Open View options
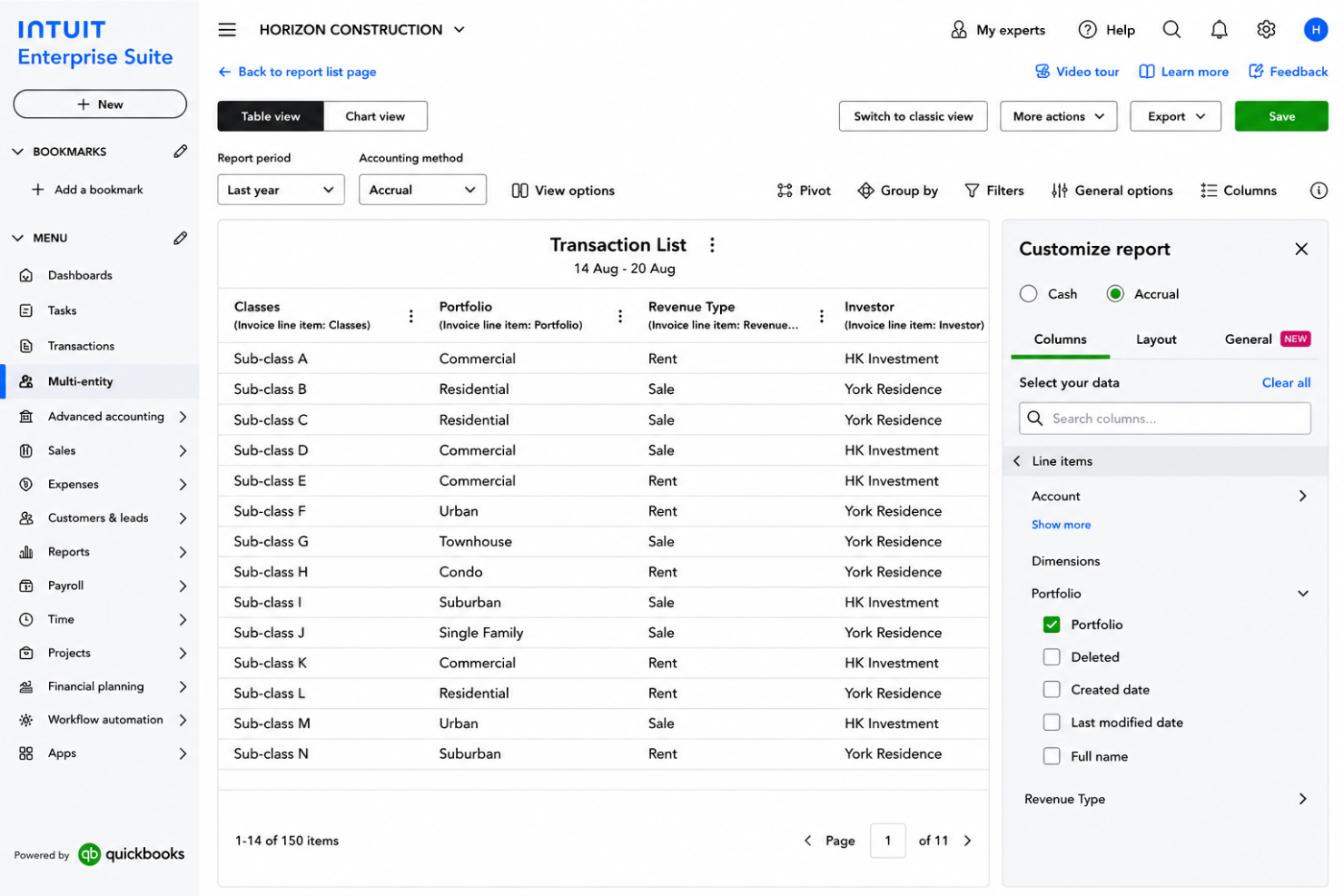 point(563,191)
